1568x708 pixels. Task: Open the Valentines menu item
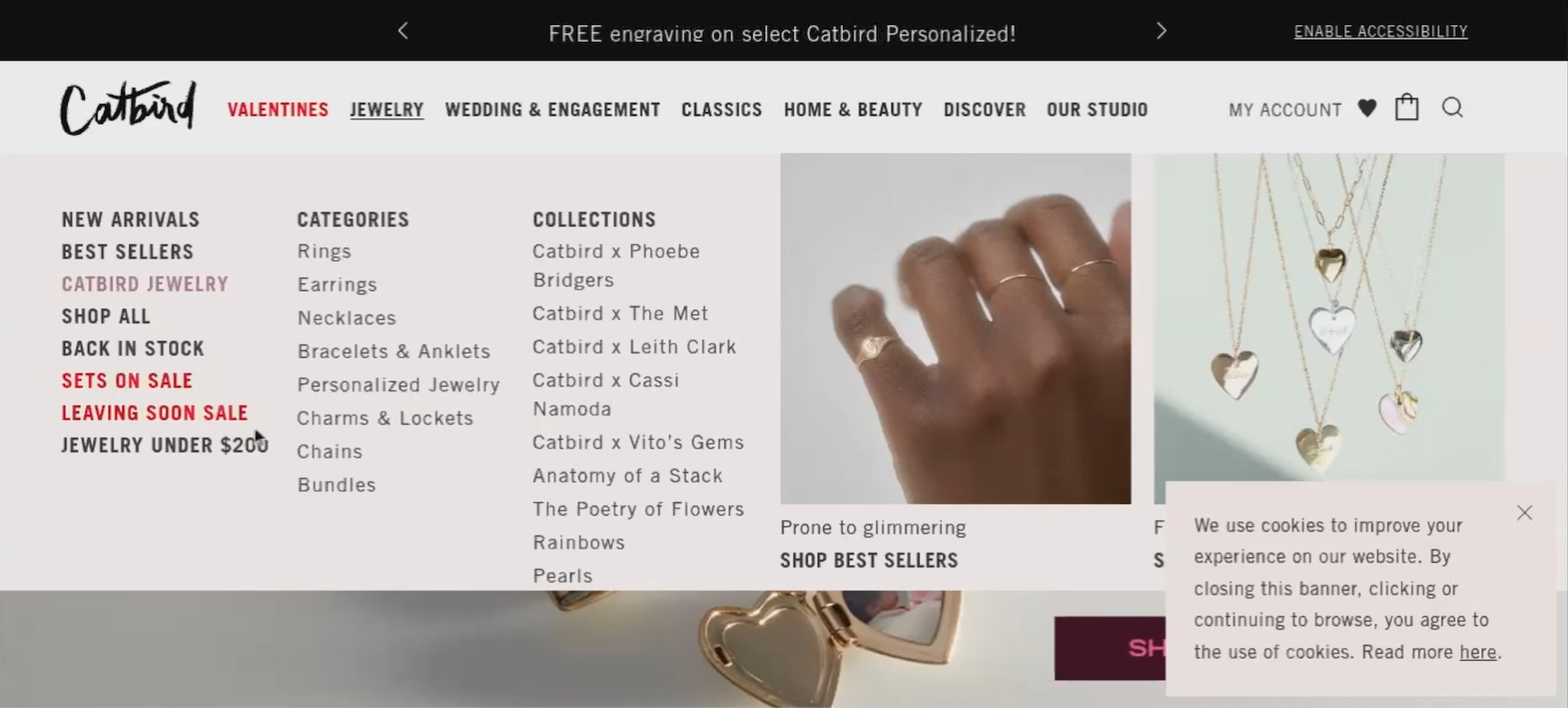coord(278,110)
